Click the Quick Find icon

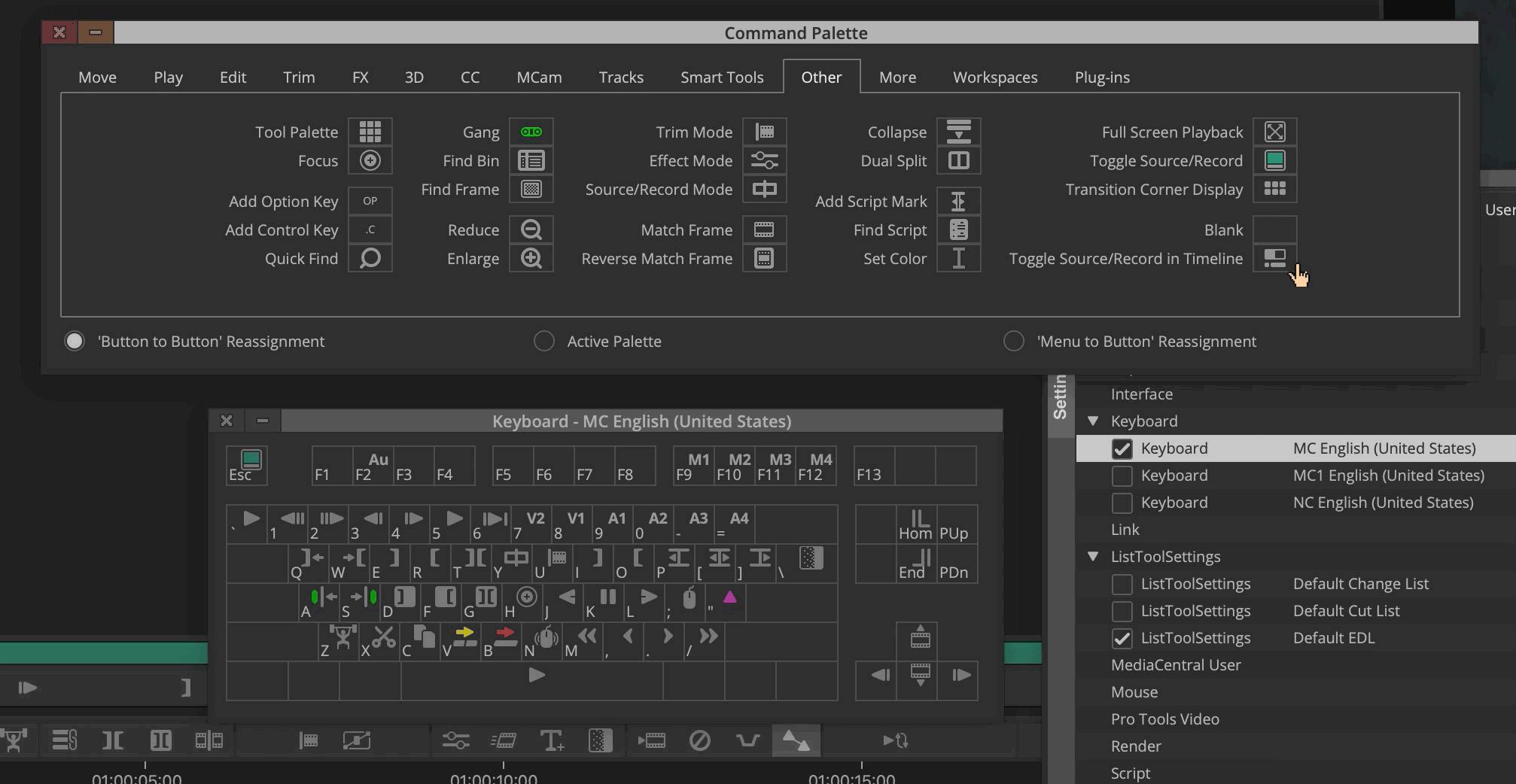pos(370,258)
